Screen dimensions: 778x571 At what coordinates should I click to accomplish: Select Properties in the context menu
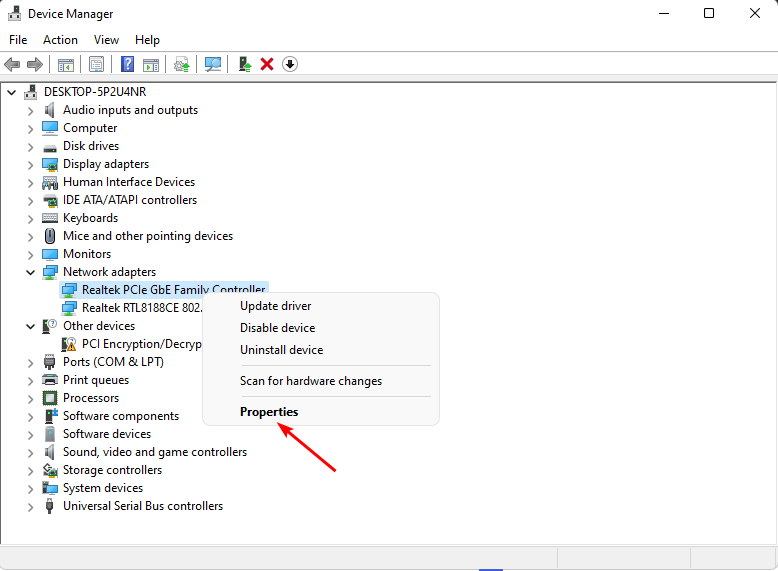tap(321, 412)
